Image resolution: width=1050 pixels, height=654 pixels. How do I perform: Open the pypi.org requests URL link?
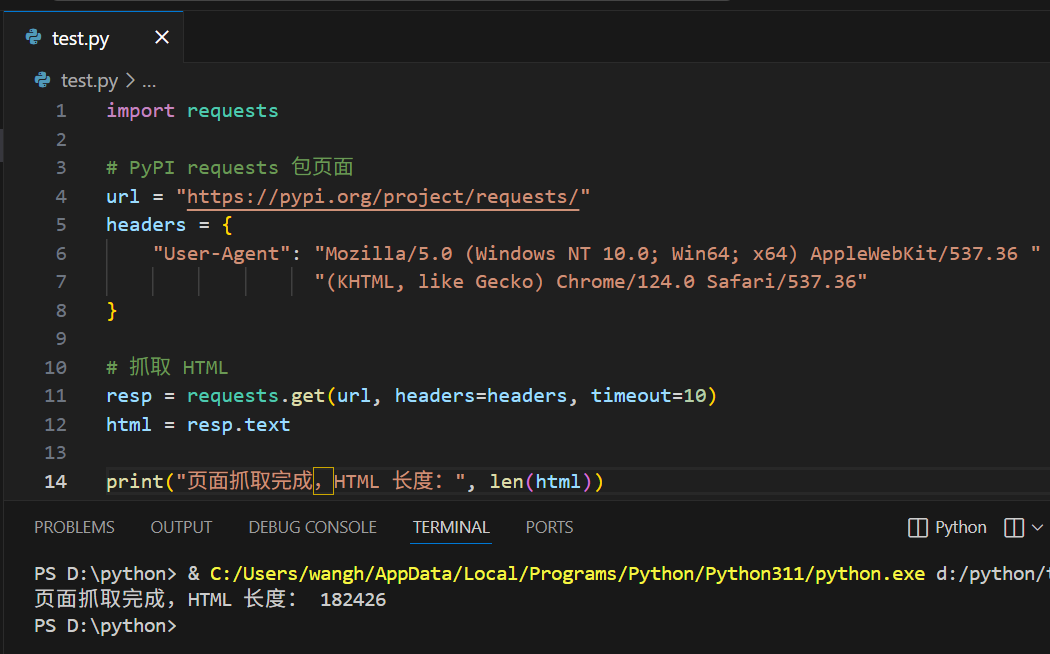coord(383,196)
